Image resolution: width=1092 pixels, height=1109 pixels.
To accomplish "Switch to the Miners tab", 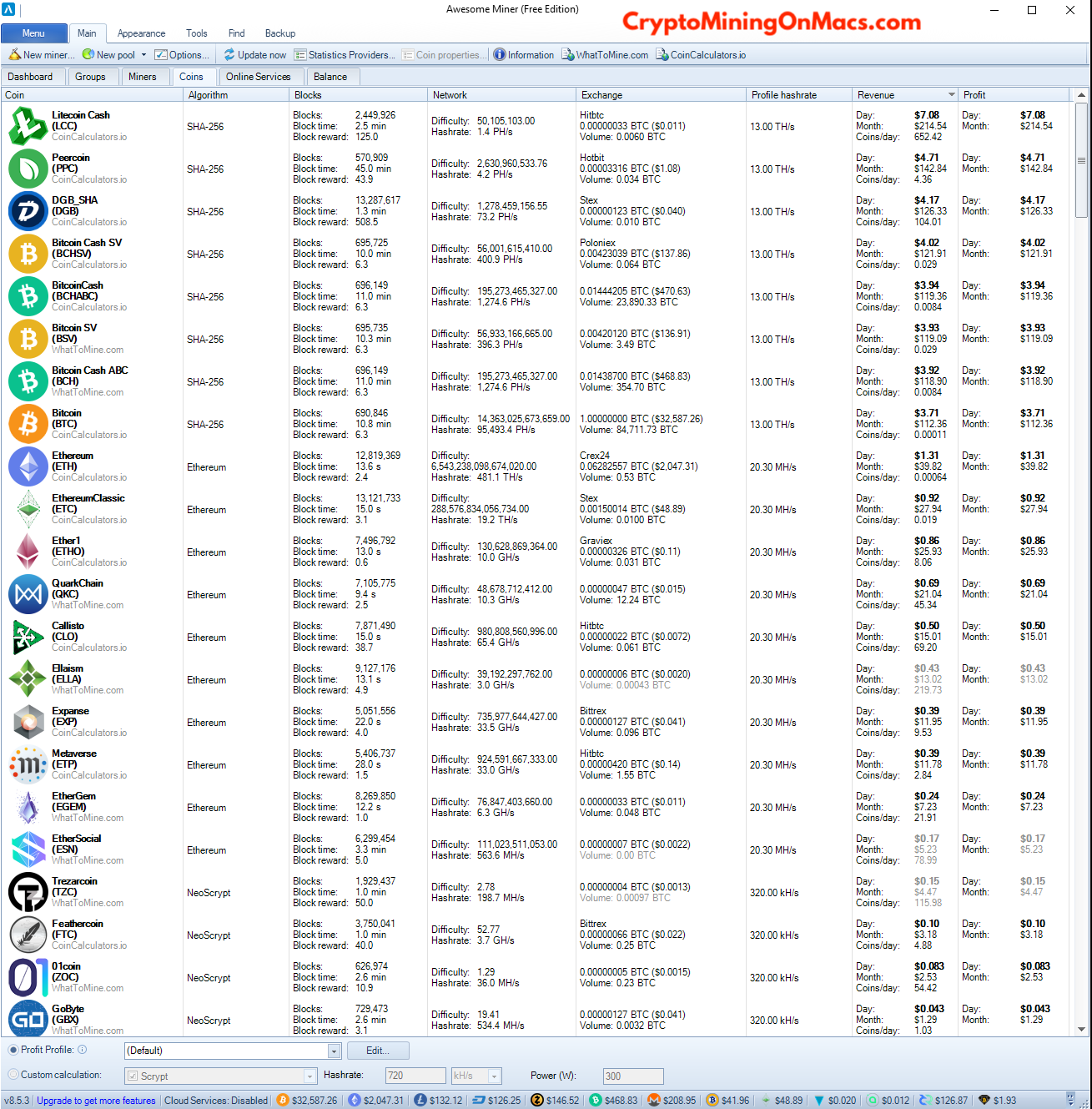I will (143, 77).
